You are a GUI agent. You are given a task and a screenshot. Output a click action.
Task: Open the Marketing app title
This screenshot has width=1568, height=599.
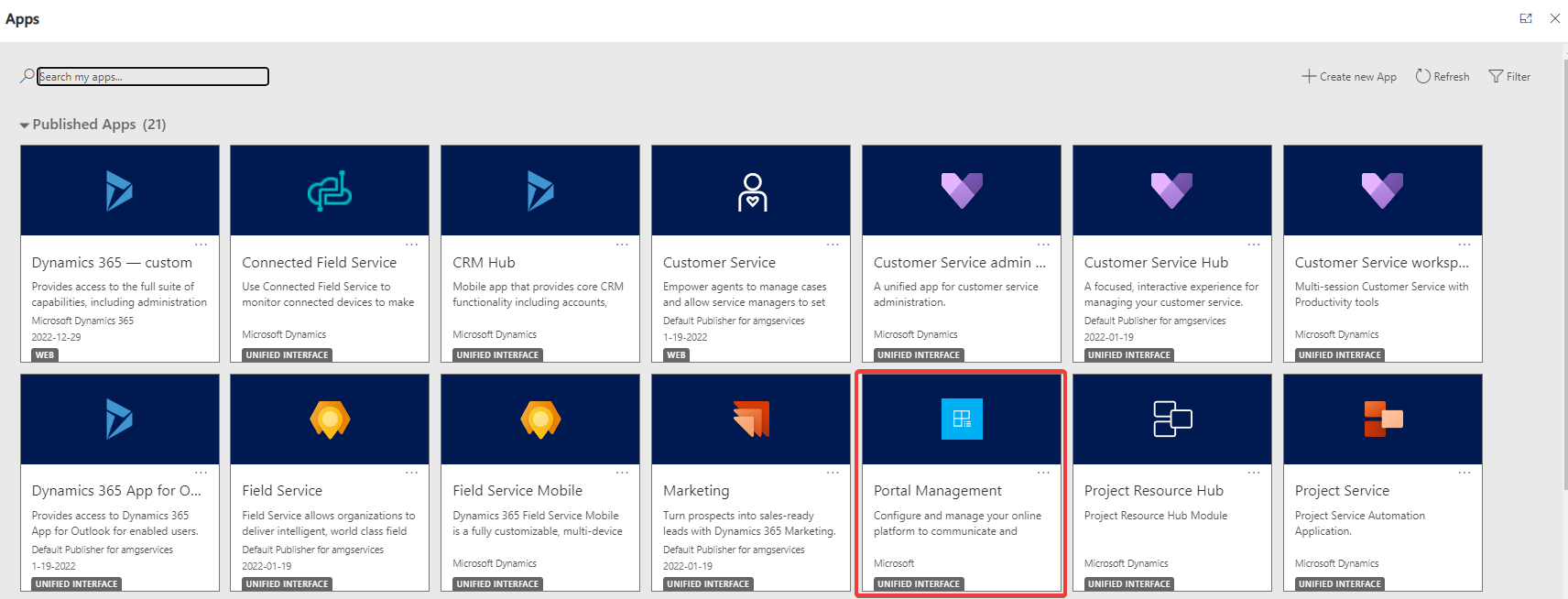pos(696,491)
